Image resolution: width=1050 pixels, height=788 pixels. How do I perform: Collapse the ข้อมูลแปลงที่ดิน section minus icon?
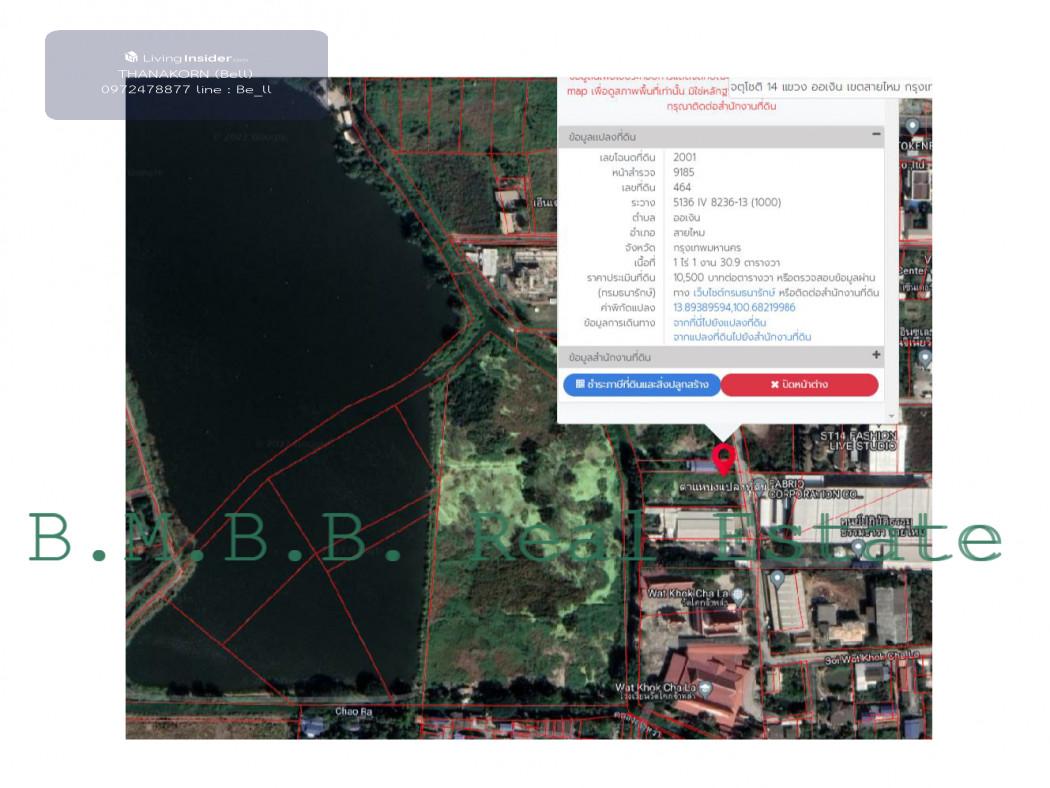876,135
